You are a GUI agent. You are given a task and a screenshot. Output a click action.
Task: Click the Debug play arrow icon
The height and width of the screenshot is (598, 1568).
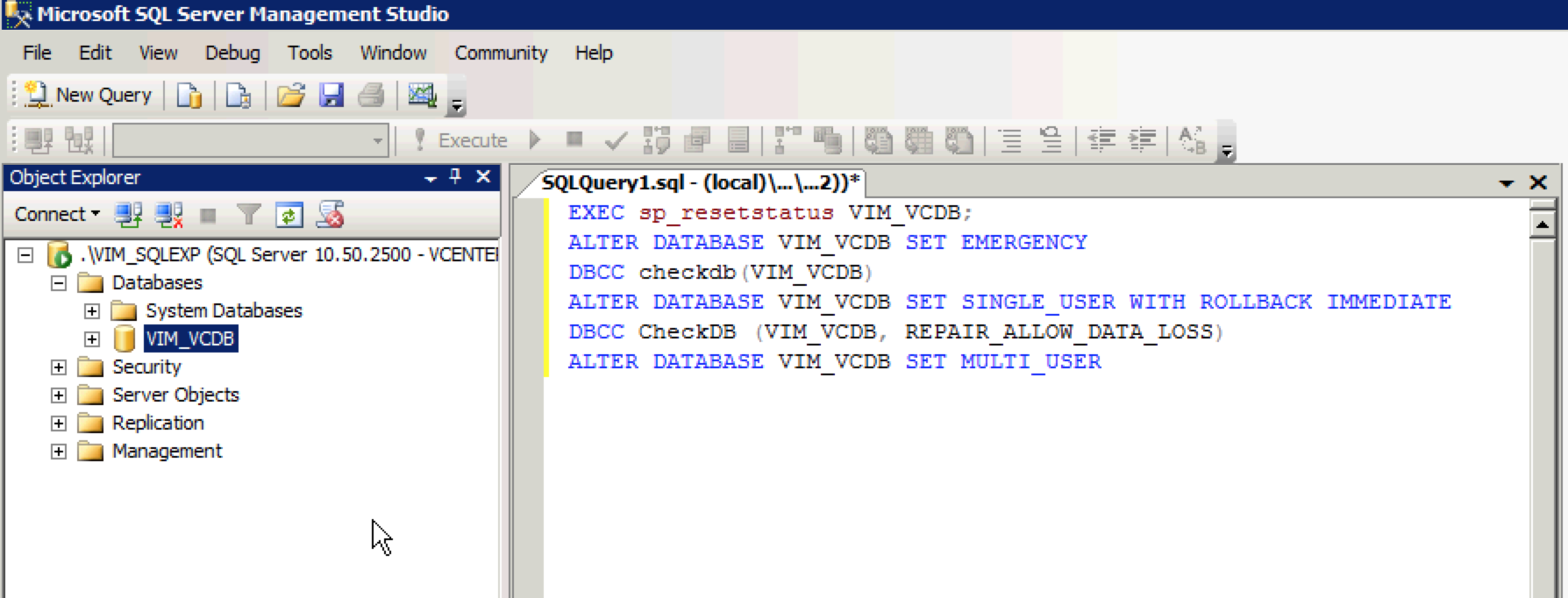535,140
